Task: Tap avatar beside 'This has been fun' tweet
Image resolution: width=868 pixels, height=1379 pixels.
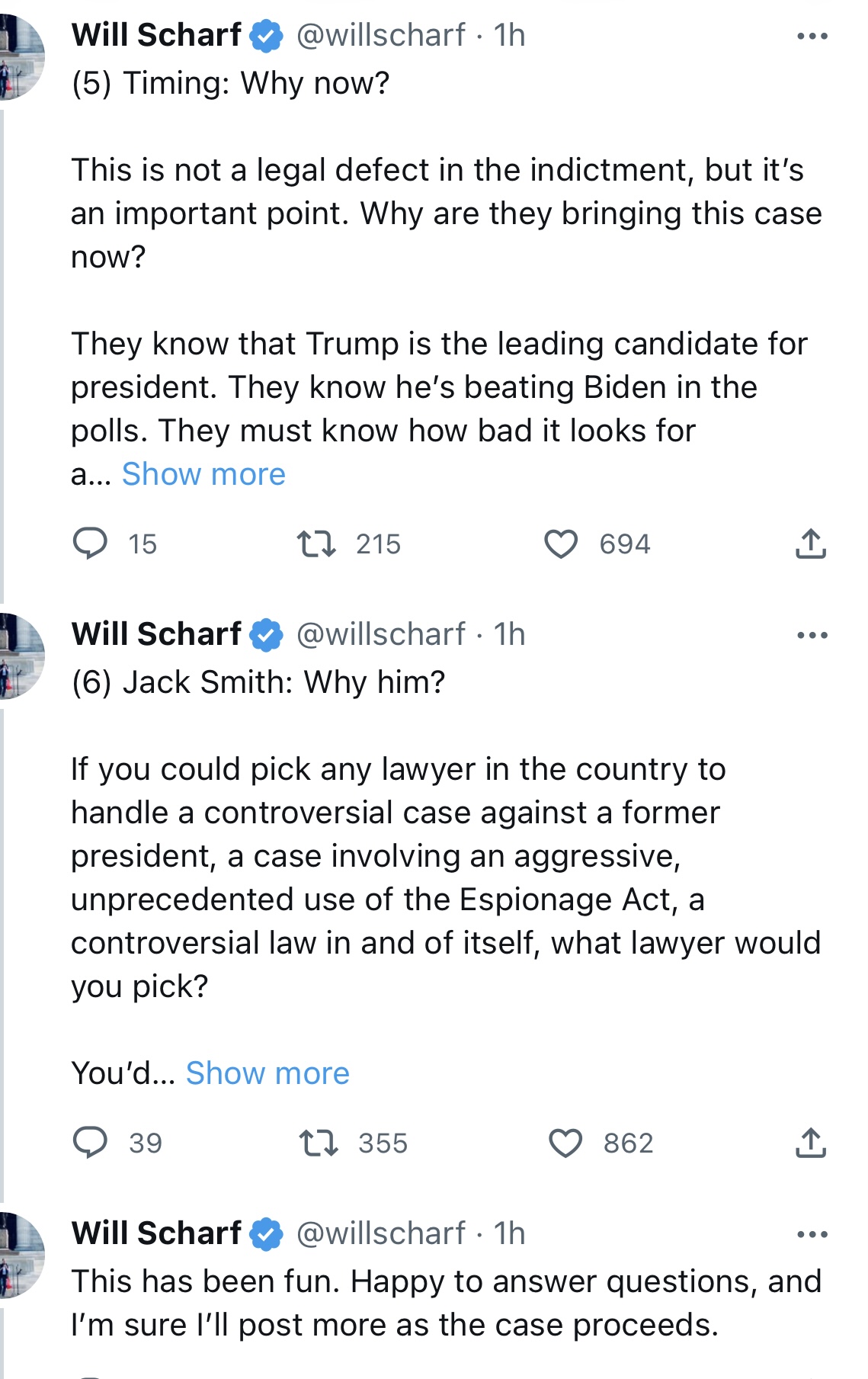Action: (x=21, y=1255)
